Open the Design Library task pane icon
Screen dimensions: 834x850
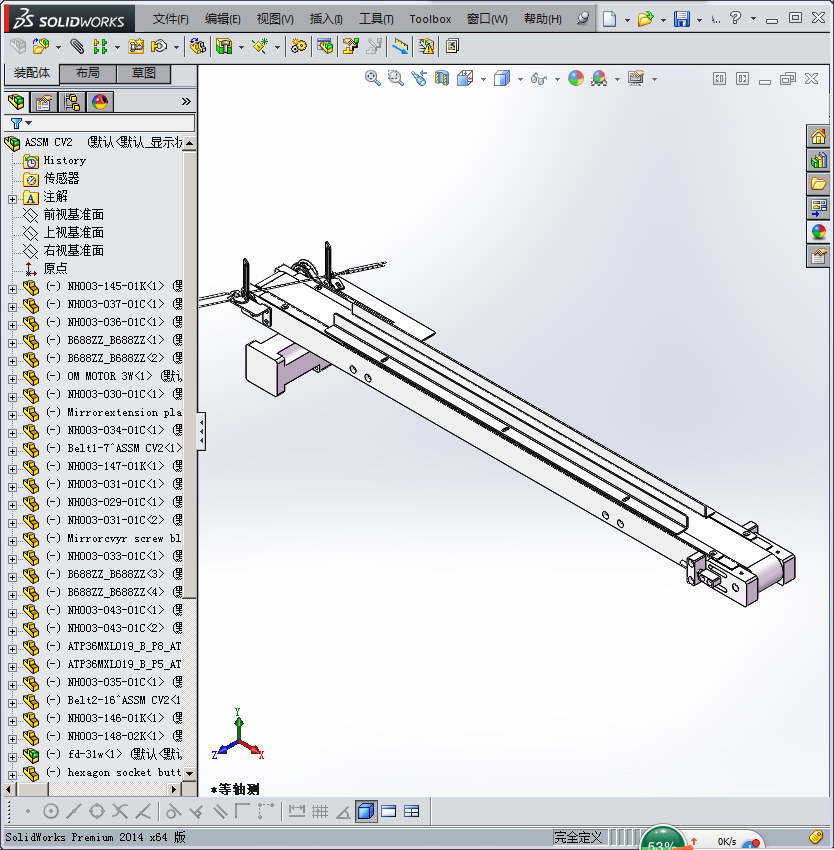pos(818,160)
